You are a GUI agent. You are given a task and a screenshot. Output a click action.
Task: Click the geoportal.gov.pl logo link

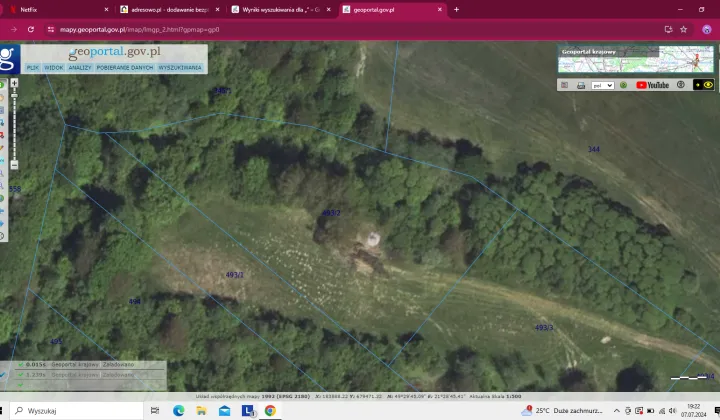click(x=113, y=52)
